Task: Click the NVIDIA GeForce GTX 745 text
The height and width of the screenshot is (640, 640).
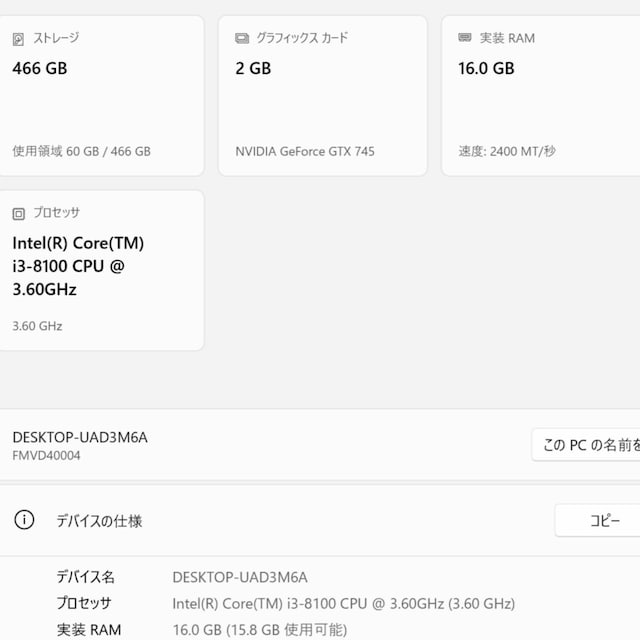Action: (x=305, y=152)
